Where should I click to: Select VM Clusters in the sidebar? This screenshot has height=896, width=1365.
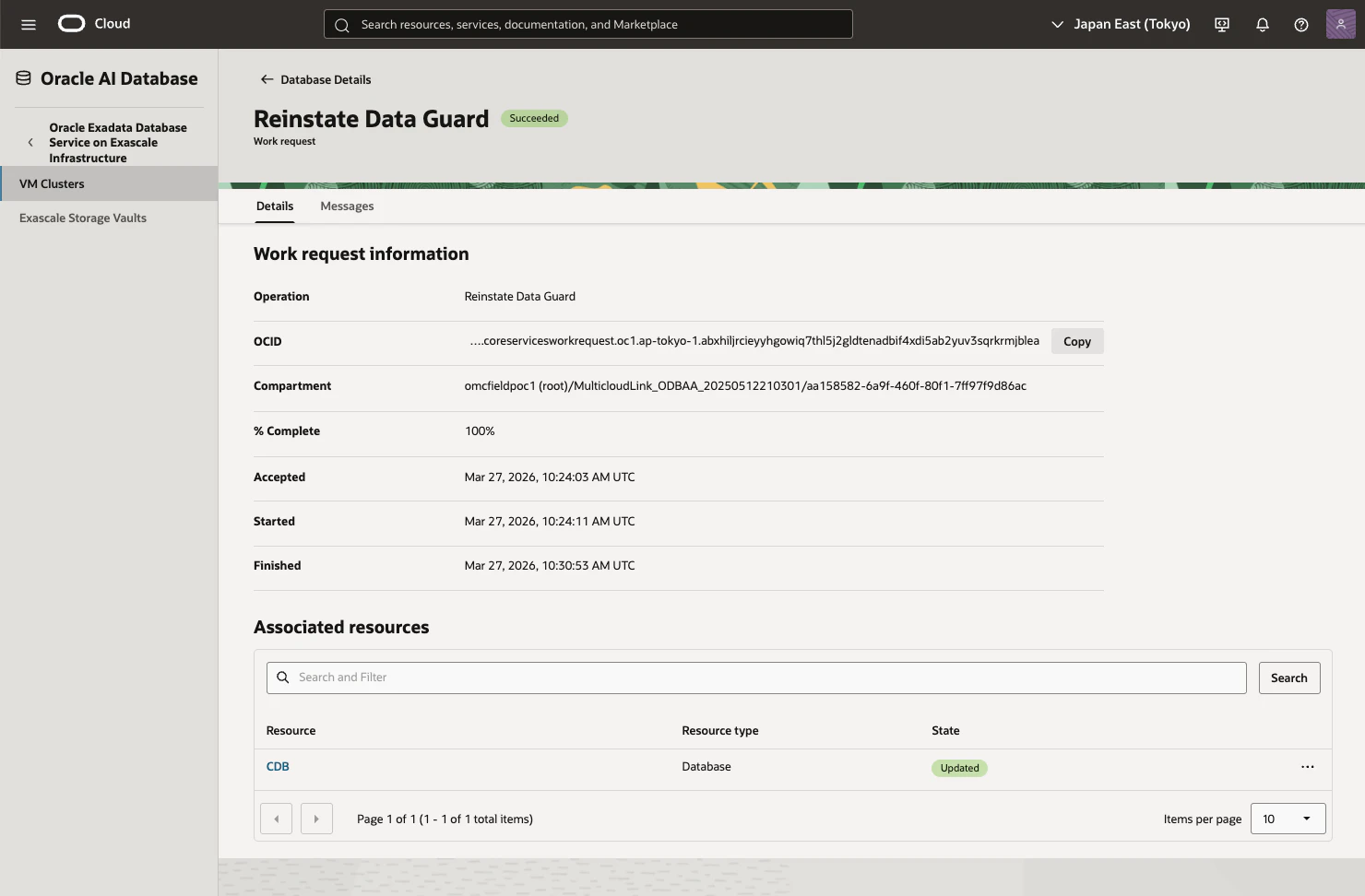pyautogui.click(x=109, y=183)
